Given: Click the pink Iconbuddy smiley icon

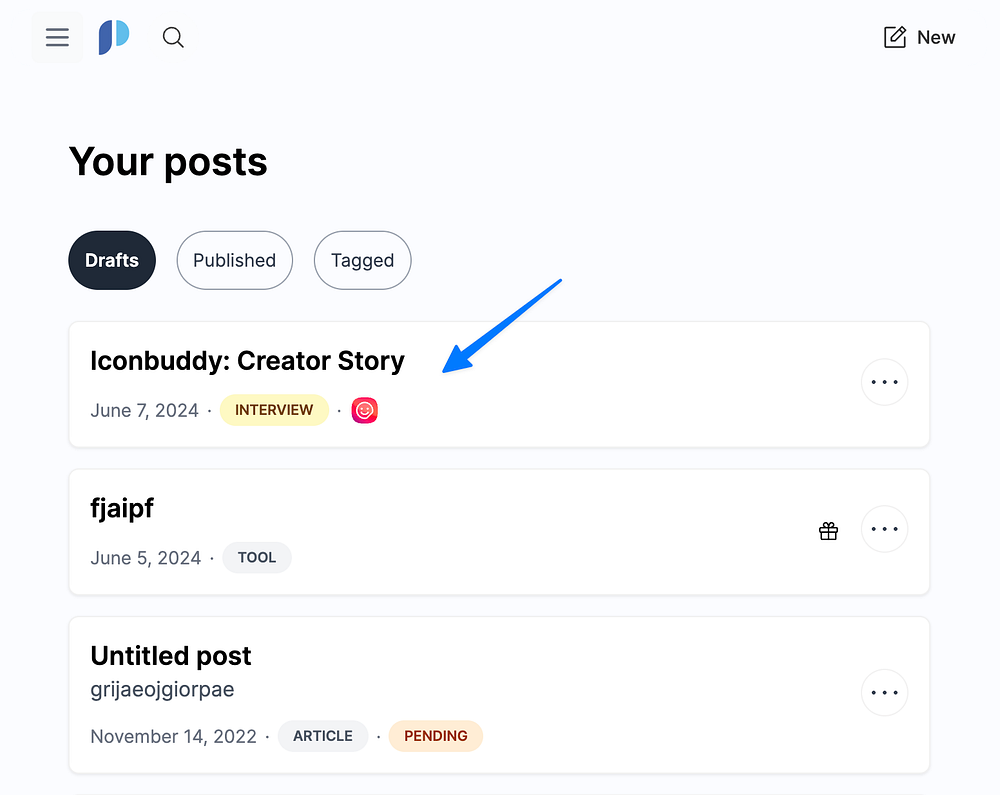Looking at the screenshot, I should coord(365,410).
